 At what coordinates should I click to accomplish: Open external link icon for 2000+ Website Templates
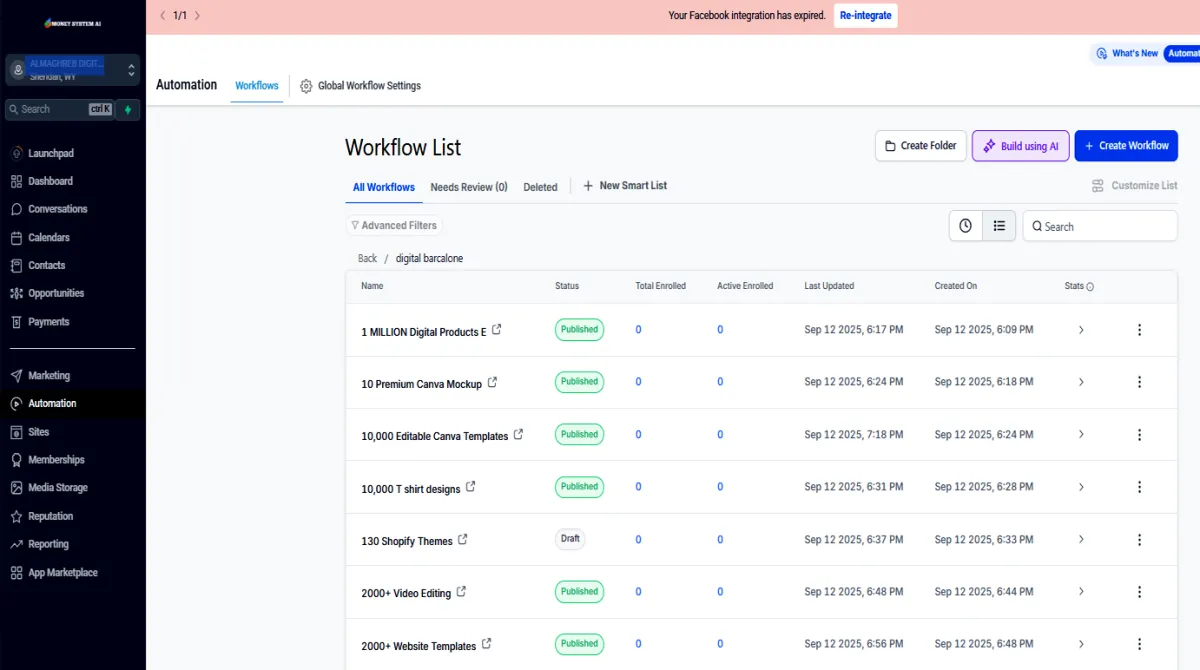pyautogui.click(x=487, y=644)
